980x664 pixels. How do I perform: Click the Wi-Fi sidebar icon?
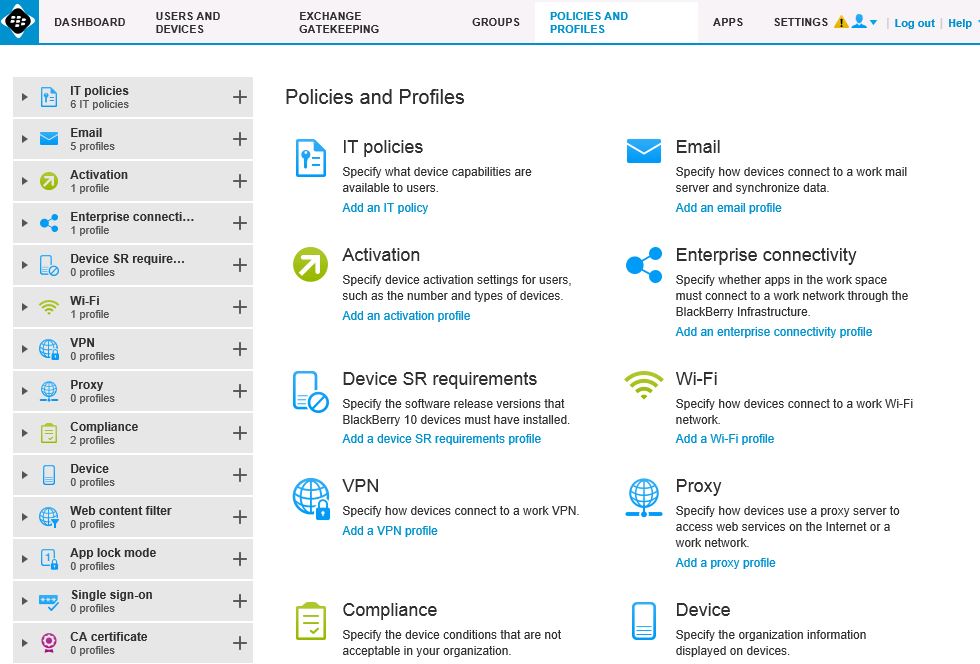[x=49, y=307]
